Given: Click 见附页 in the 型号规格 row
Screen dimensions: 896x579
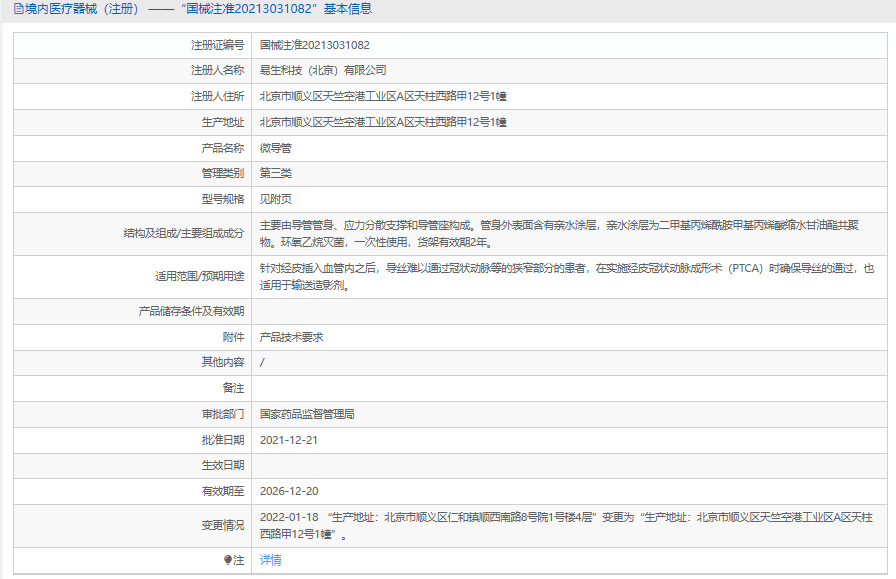Looking at the screenshot, I should (x=276, y=199).
